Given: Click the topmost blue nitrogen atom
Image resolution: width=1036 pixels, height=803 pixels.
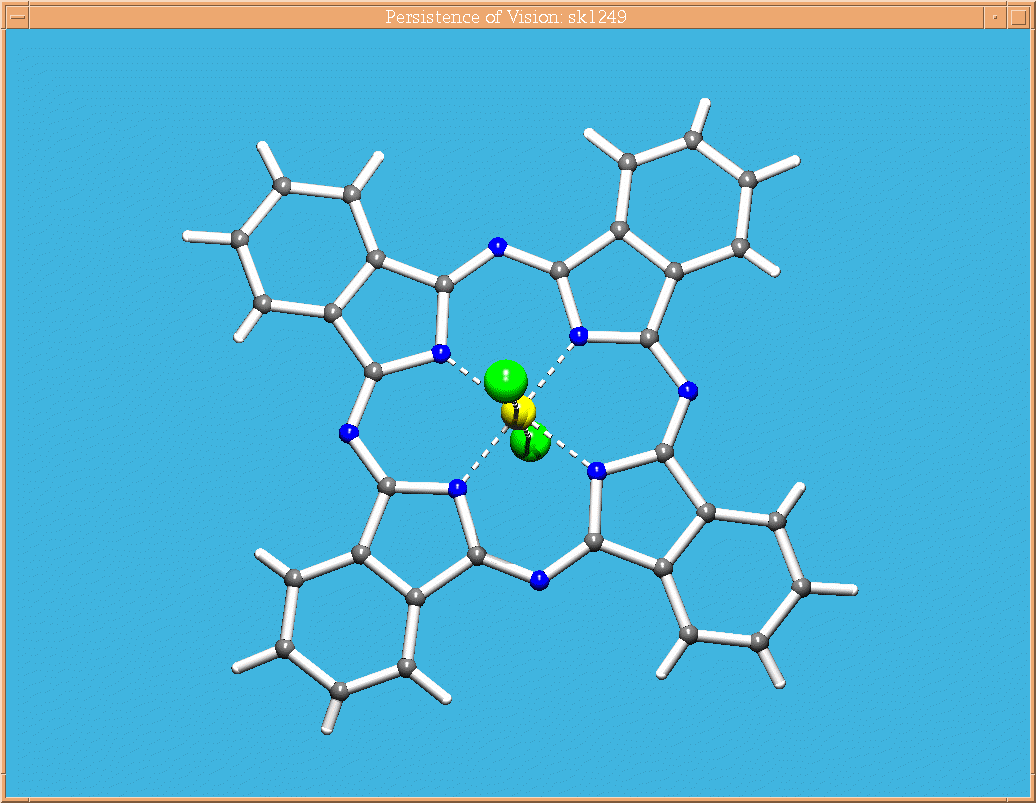Looking at the screenshot, I should [x=497, y=245].
